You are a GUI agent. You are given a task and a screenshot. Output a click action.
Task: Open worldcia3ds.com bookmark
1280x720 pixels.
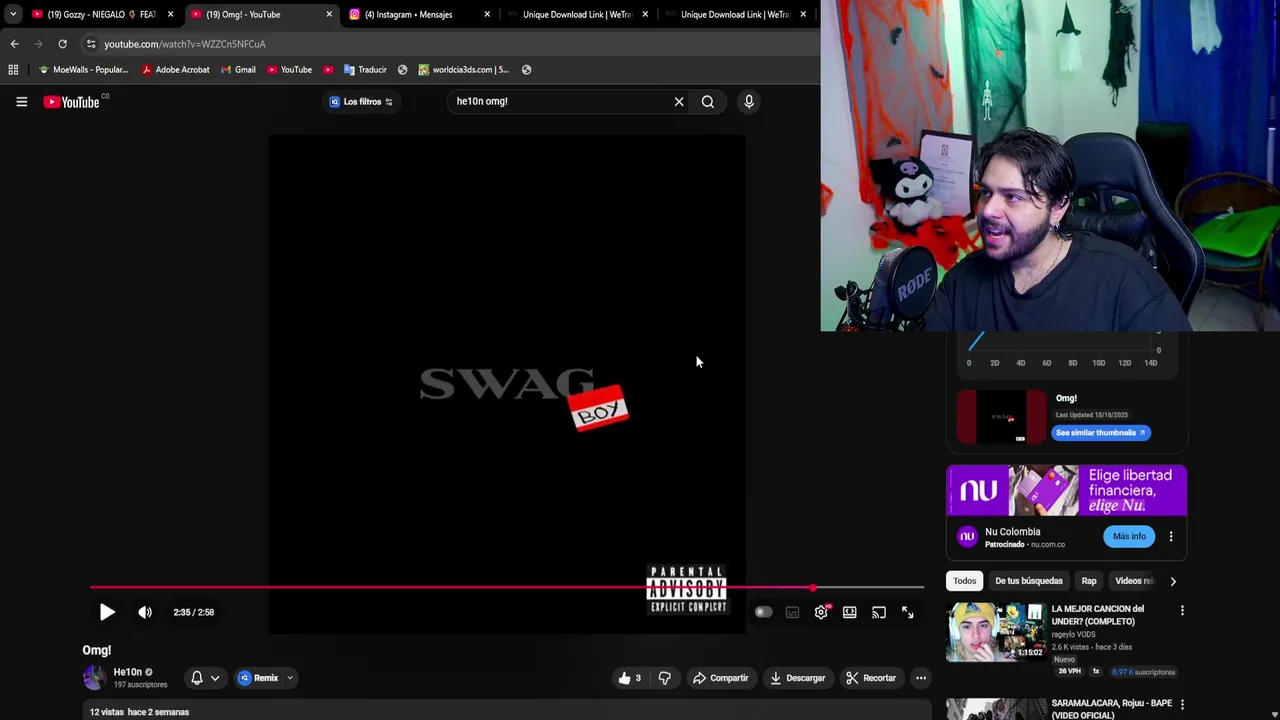tap(464, 70)
